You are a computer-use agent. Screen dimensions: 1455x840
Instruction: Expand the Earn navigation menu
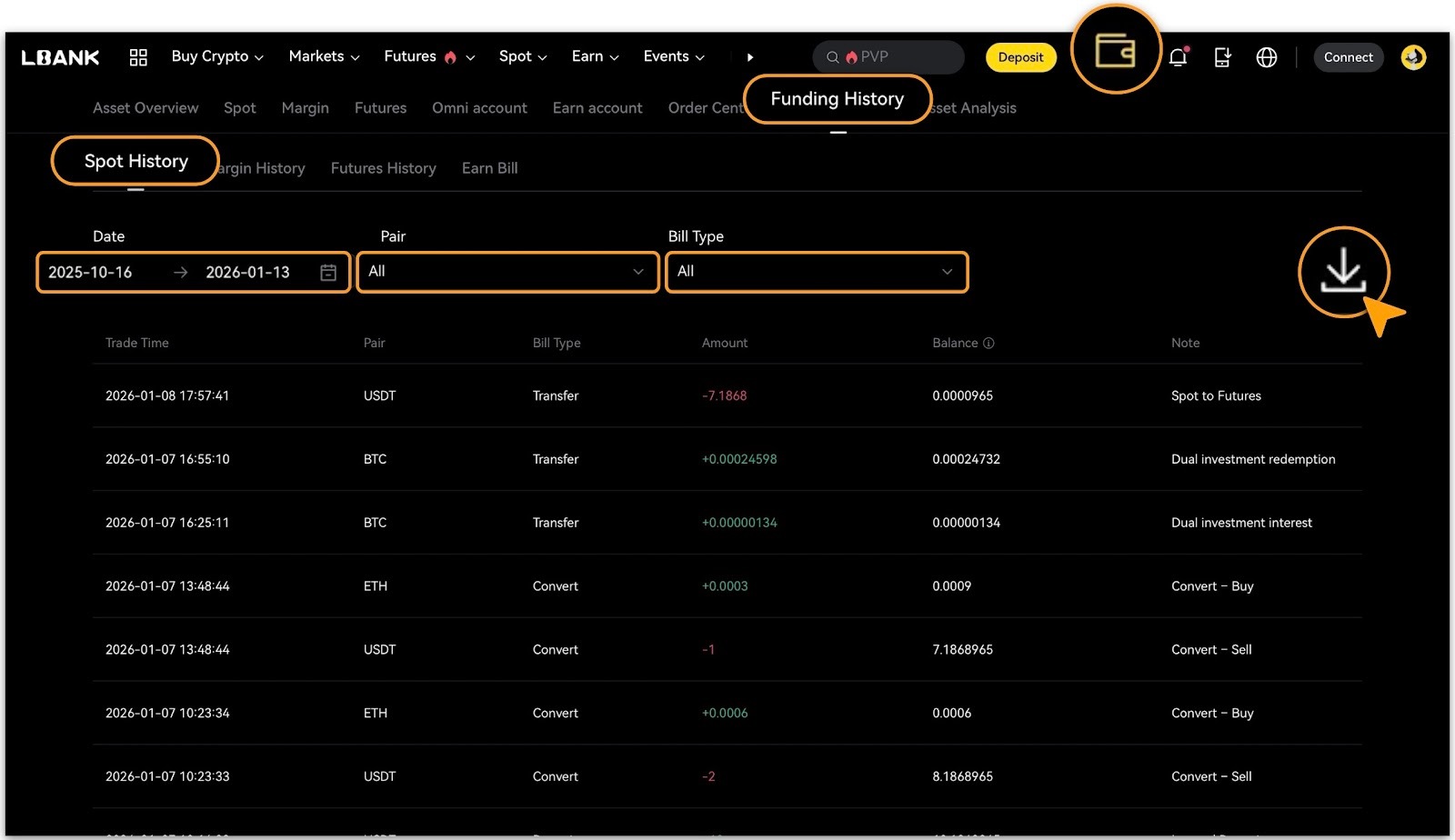595,56
